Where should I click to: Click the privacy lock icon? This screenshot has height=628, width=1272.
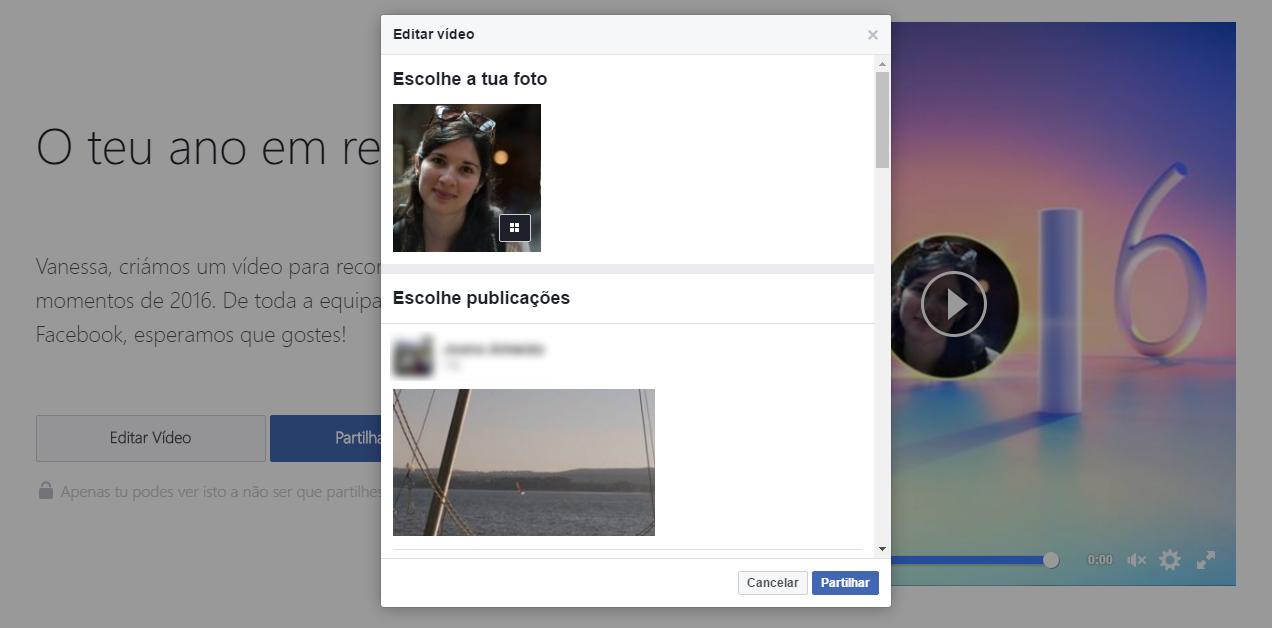45,490
